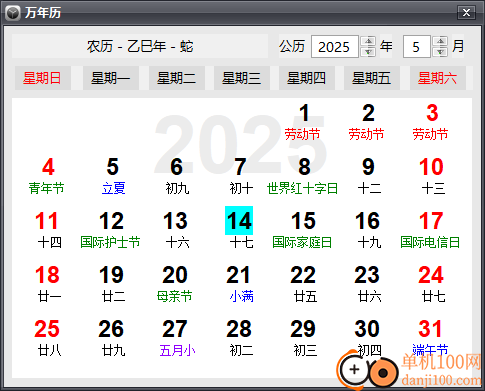This screenshot has height=391, width=485.
Task: Click the 星期五 column header
Action: click(372, 78)
